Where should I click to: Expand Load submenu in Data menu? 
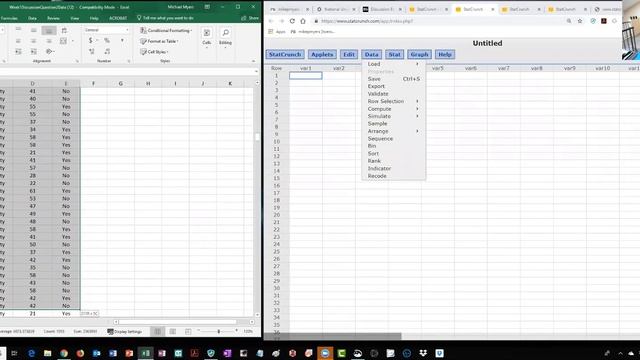[393, 64]
